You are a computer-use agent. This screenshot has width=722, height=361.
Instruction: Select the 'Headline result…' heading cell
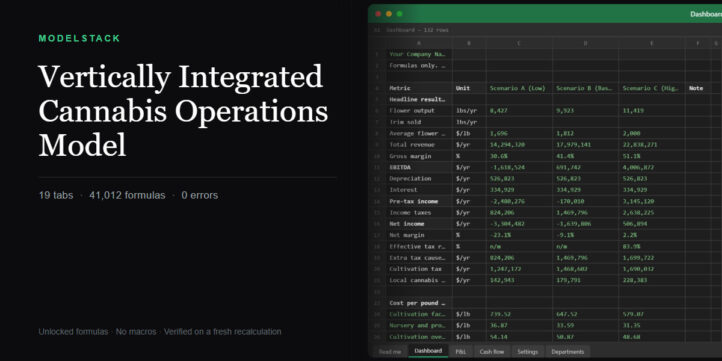click(x=419, y=99)
